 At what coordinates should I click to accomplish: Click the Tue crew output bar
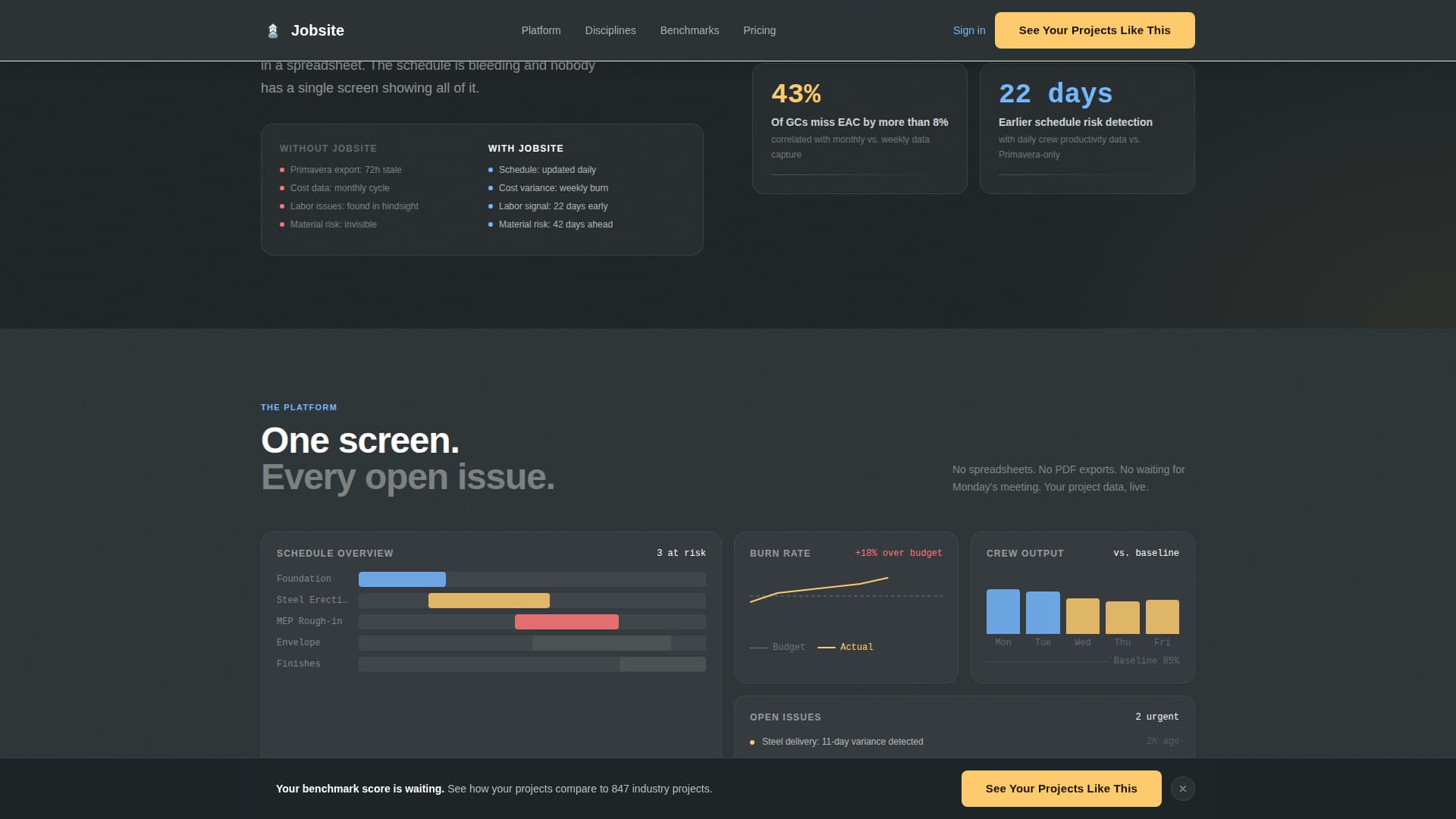click(x=1043, y=613)
